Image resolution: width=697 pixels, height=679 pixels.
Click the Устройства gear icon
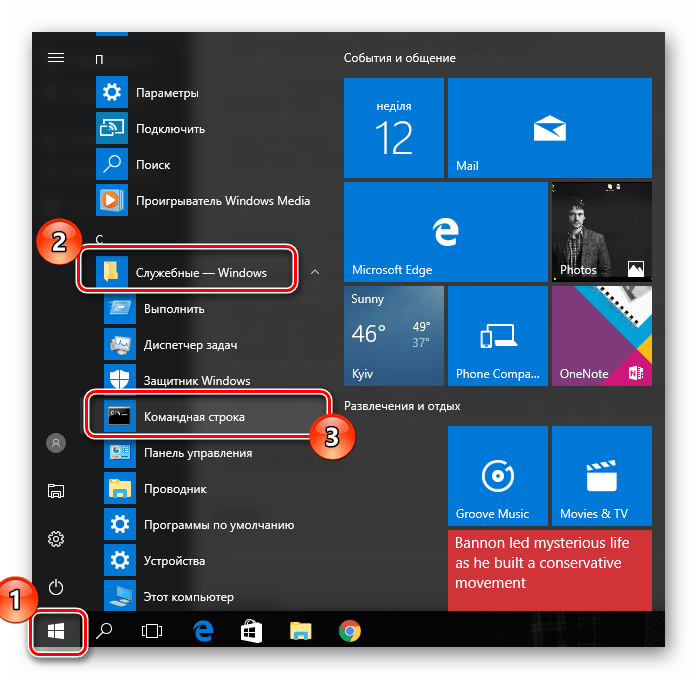120,560
